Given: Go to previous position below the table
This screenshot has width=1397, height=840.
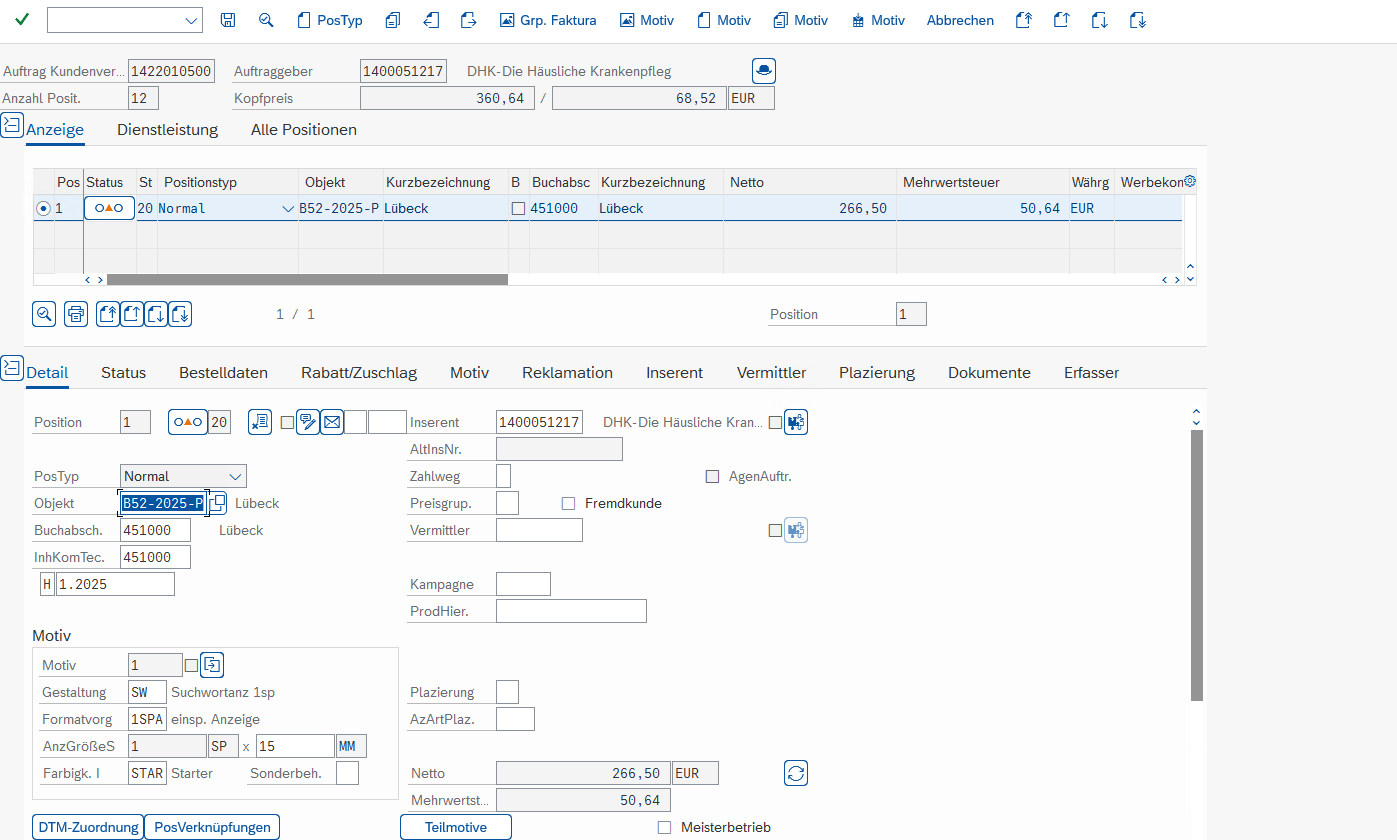Looking at the screenshot, I should [x=132, y=314].
